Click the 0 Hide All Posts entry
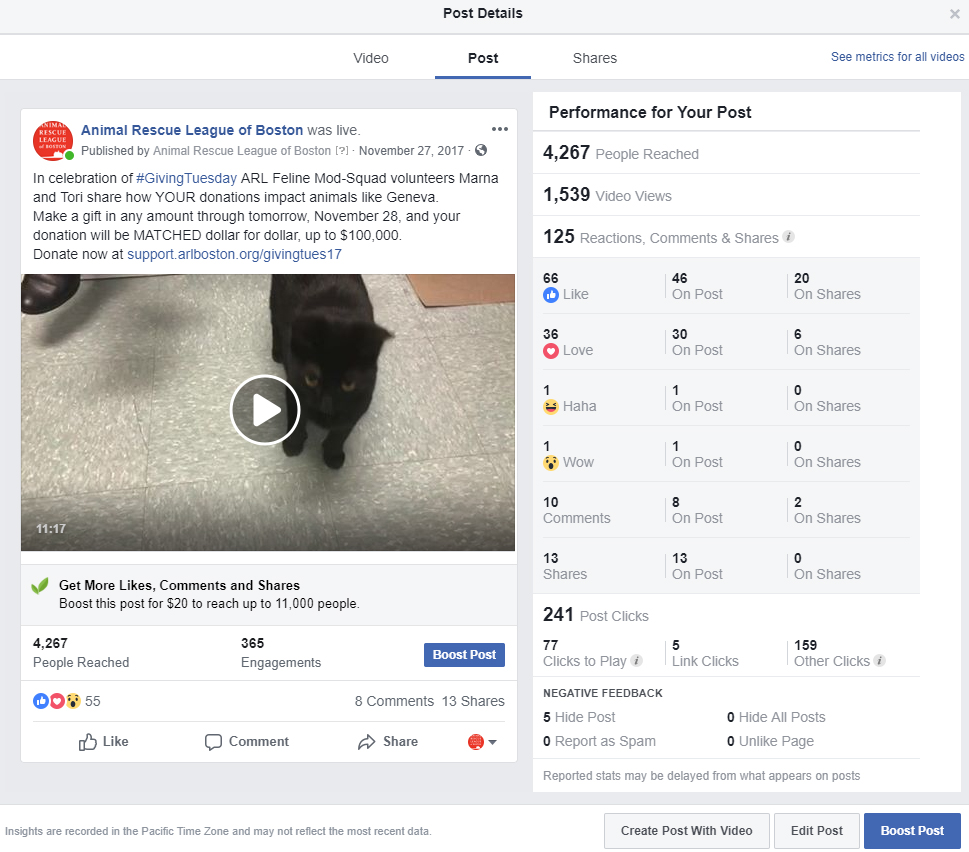The width and height of the screenshot is (969, 852). point(776,717)
